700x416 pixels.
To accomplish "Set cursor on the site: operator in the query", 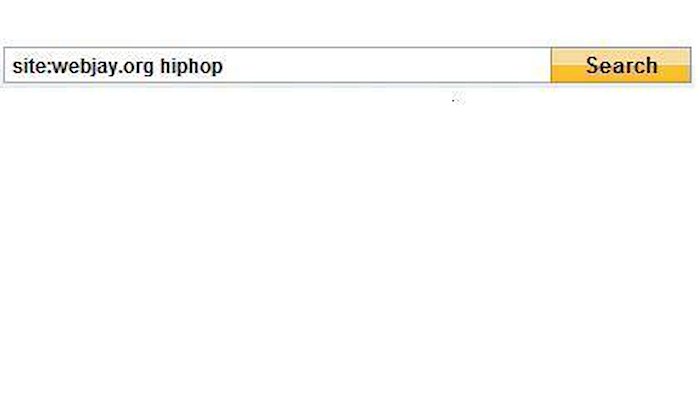I will click(32, 66).
